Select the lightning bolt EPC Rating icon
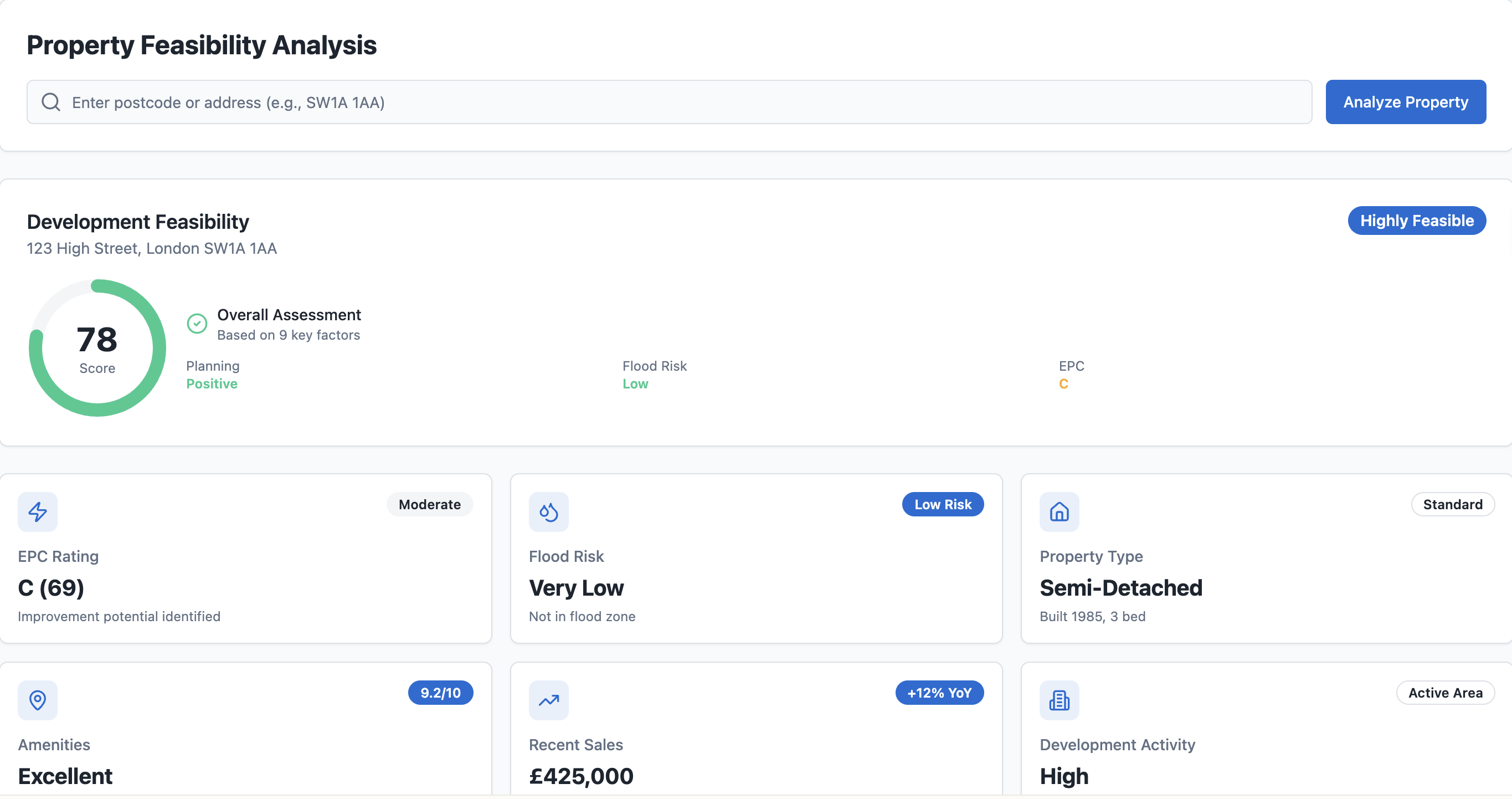The height and width of the screenshot is (799, 1512). coord(38,511)
